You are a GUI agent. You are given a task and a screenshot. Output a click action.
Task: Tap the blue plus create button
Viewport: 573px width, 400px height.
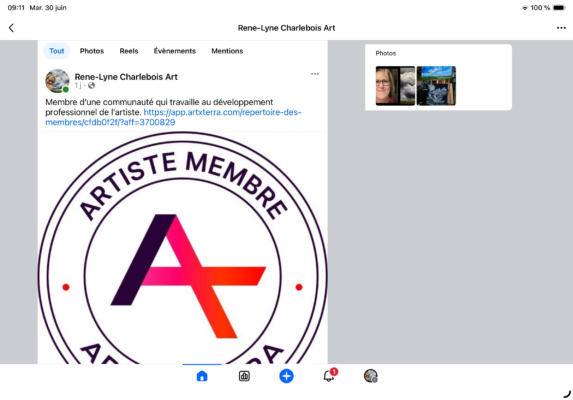286,376
